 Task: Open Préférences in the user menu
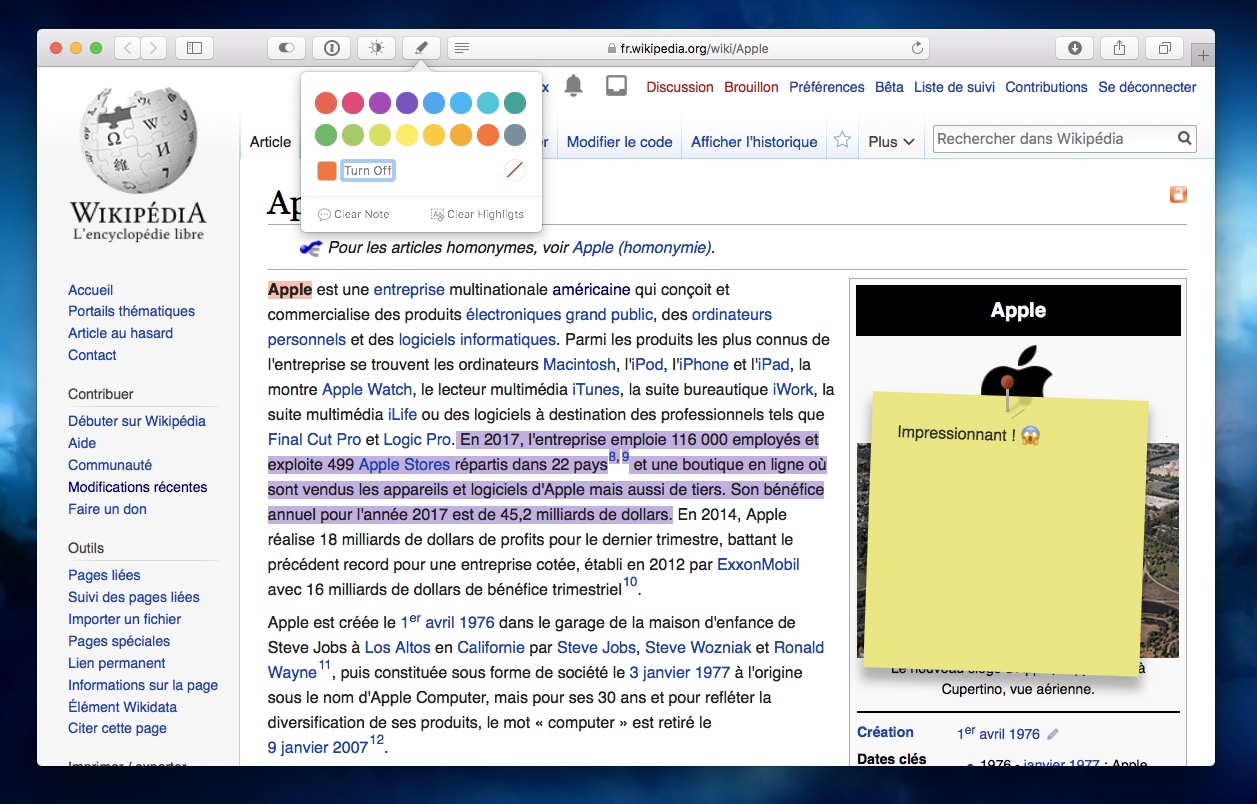(827, 87)
